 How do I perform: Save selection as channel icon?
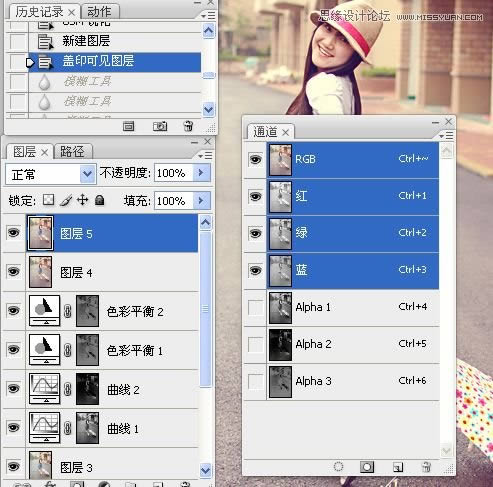pos(367,467)
